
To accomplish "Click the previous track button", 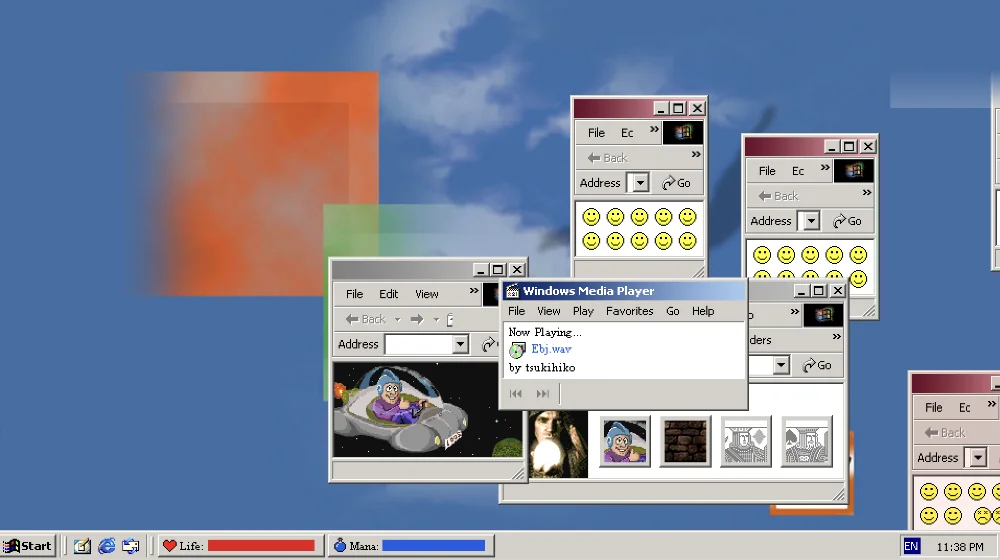I will point(516,394).
